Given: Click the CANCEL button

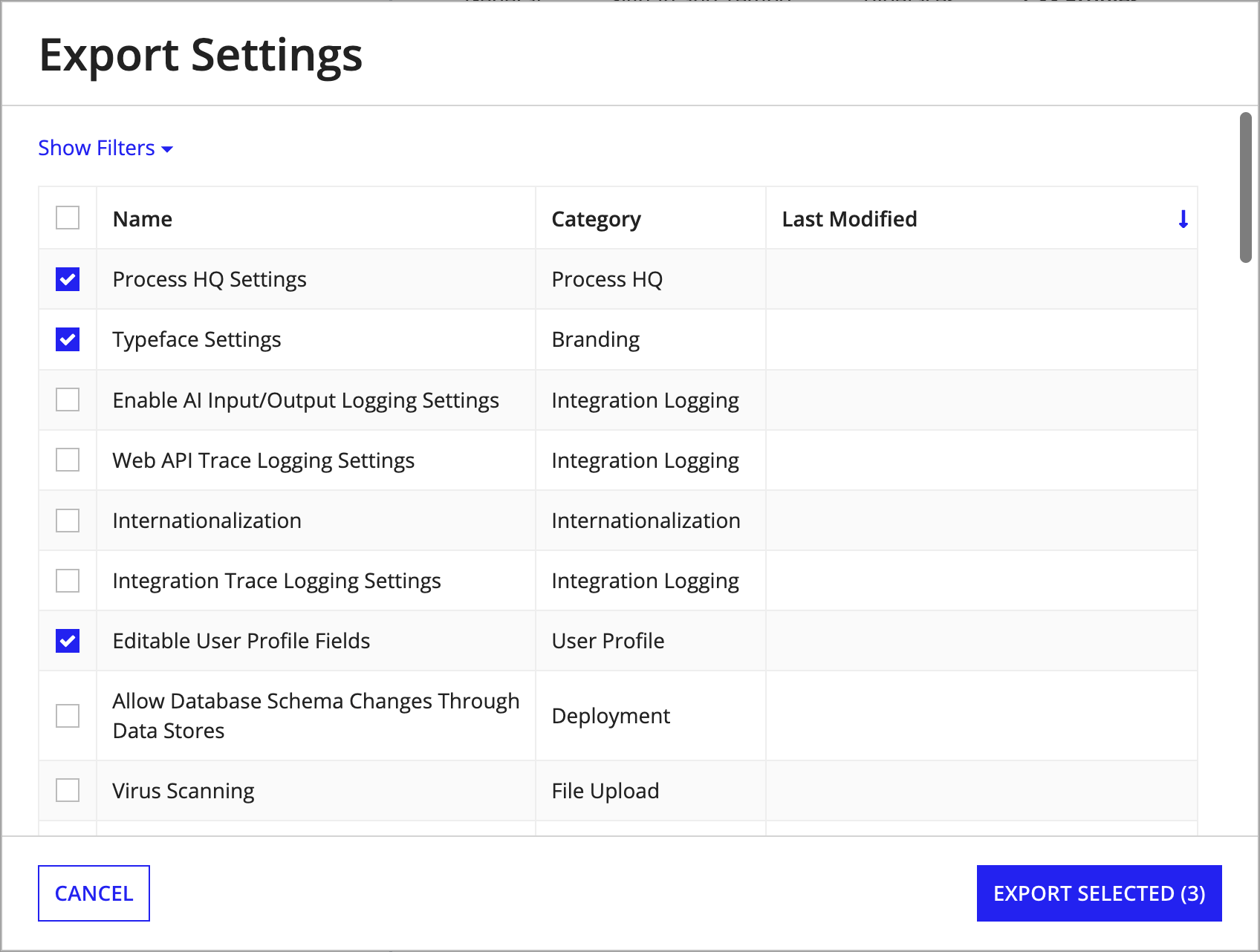Looking at the screenshot, I should click(94, 893).
